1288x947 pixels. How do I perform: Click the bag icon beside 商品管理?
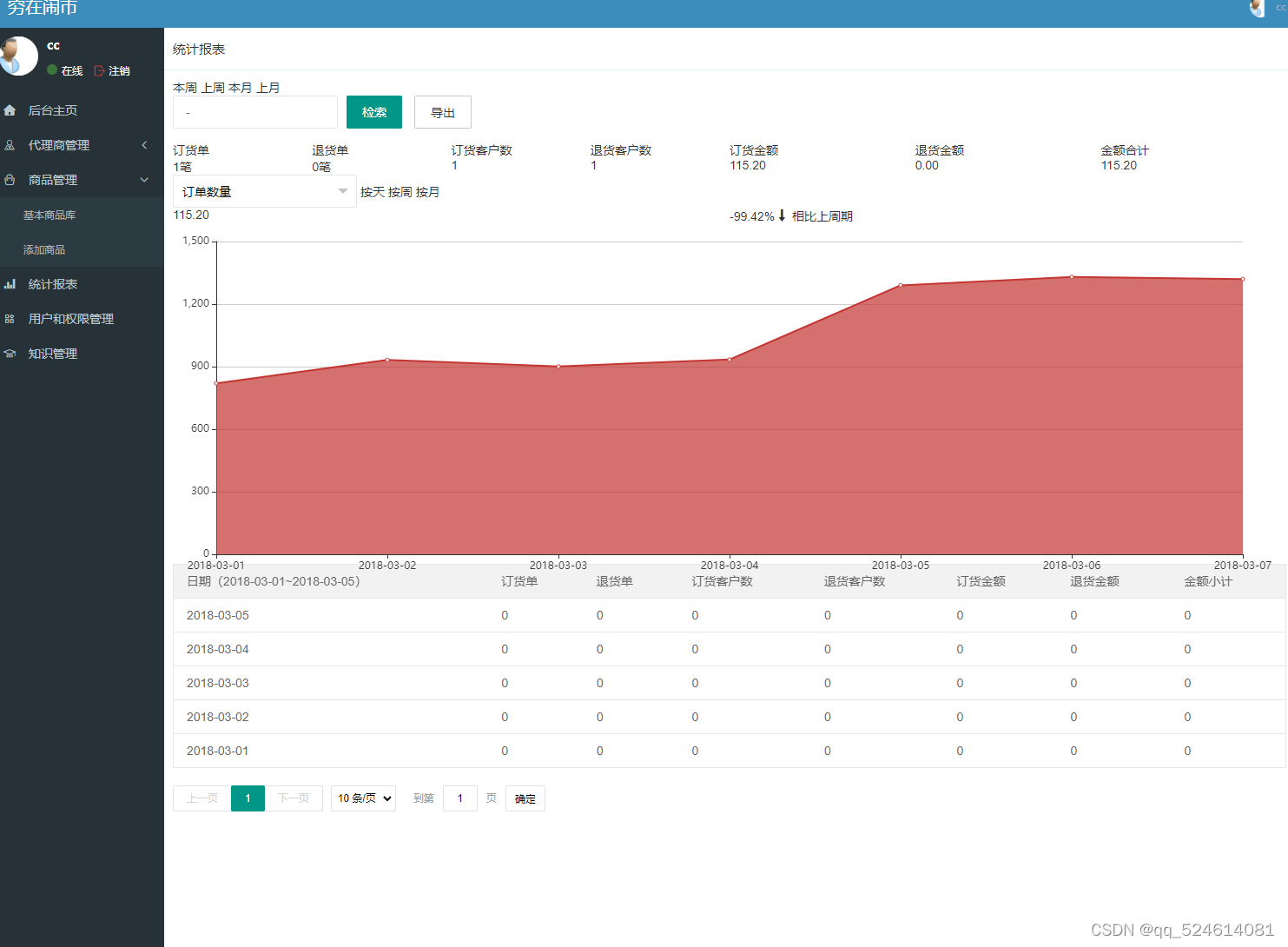[x=10, y=180]
